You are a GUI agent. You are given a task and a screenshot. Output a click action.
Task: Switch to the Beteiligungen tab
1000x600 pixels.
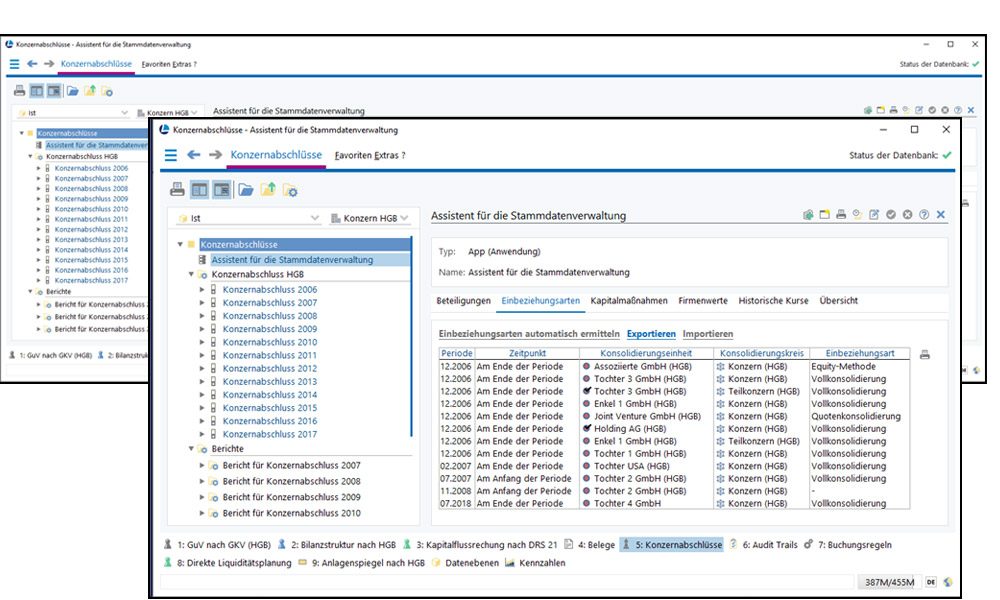[464, 300]
